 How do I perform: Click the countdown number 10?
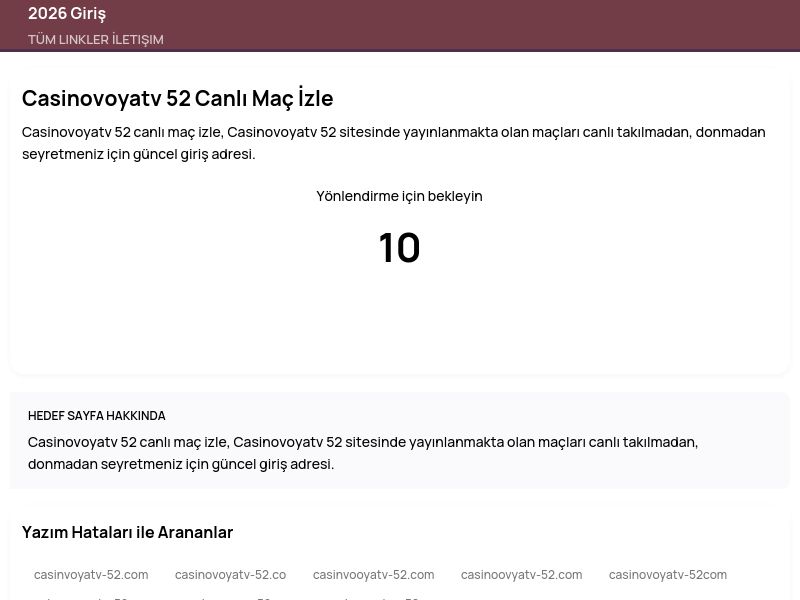click(x=399, y=248)
